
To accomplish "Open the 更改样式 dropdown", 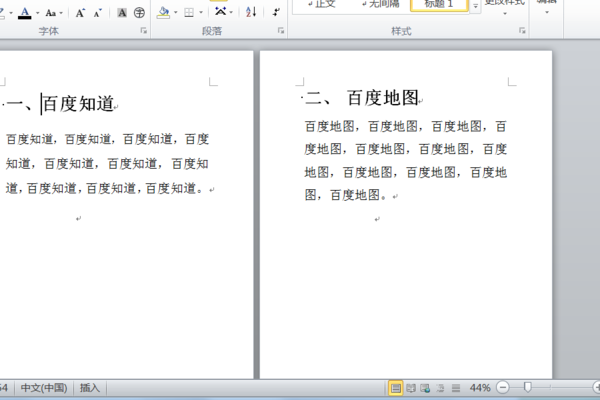I will (x=505, y=8).
